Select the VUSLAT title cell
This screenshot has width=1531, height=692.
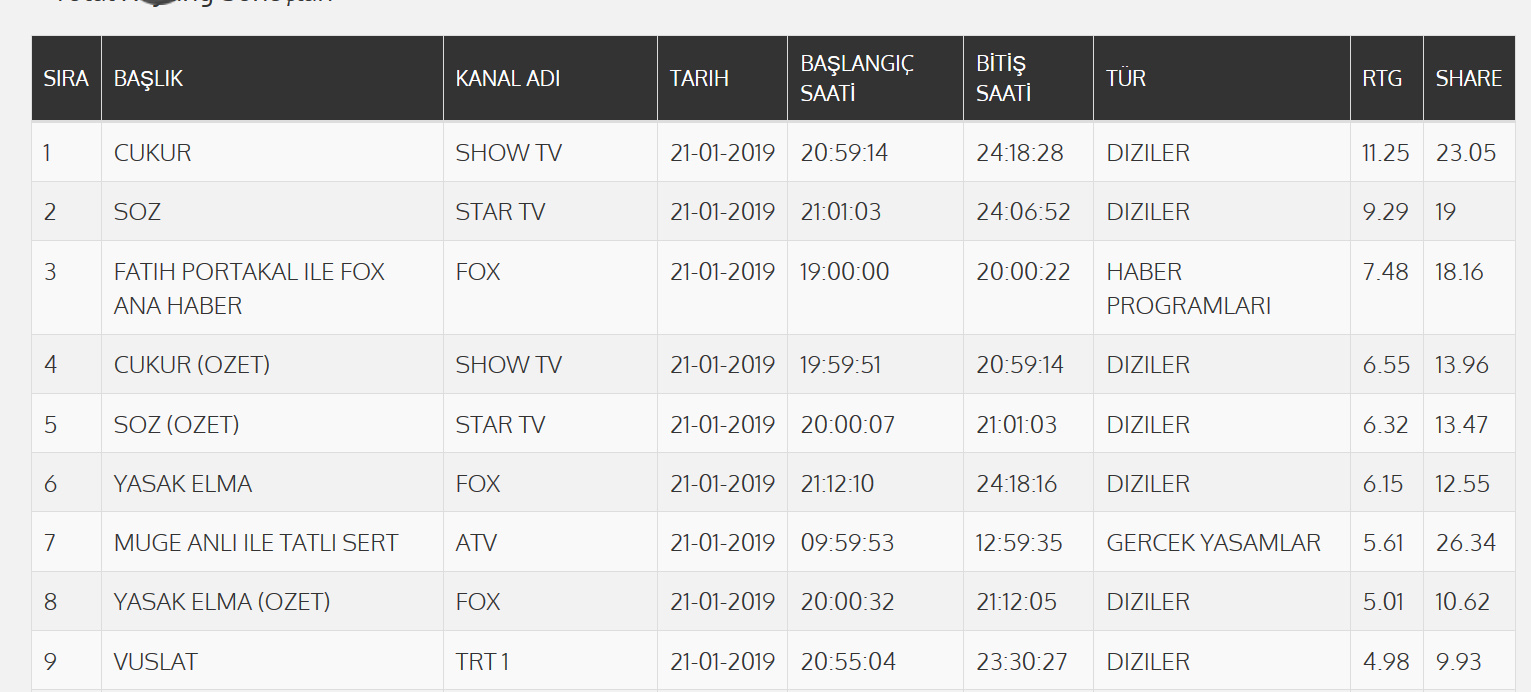click(x=156, y=662)
